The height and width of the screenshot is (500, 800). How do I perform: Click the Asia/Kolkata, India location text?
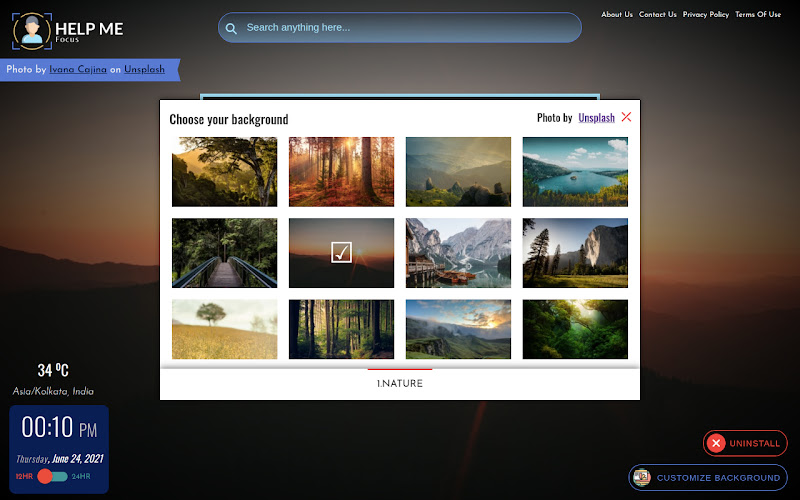(x=53, y=391)
